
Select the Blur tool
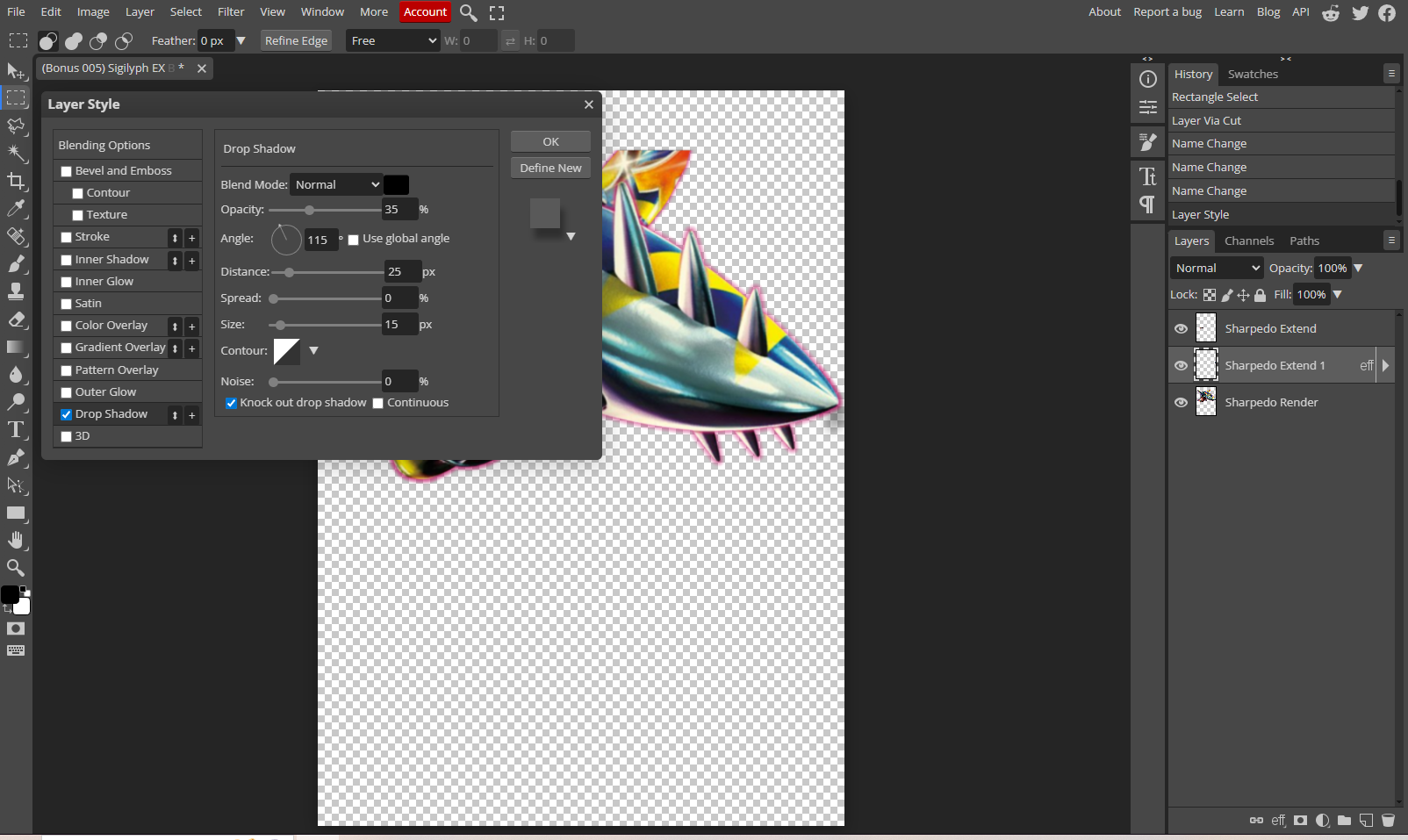coord(16,375)
